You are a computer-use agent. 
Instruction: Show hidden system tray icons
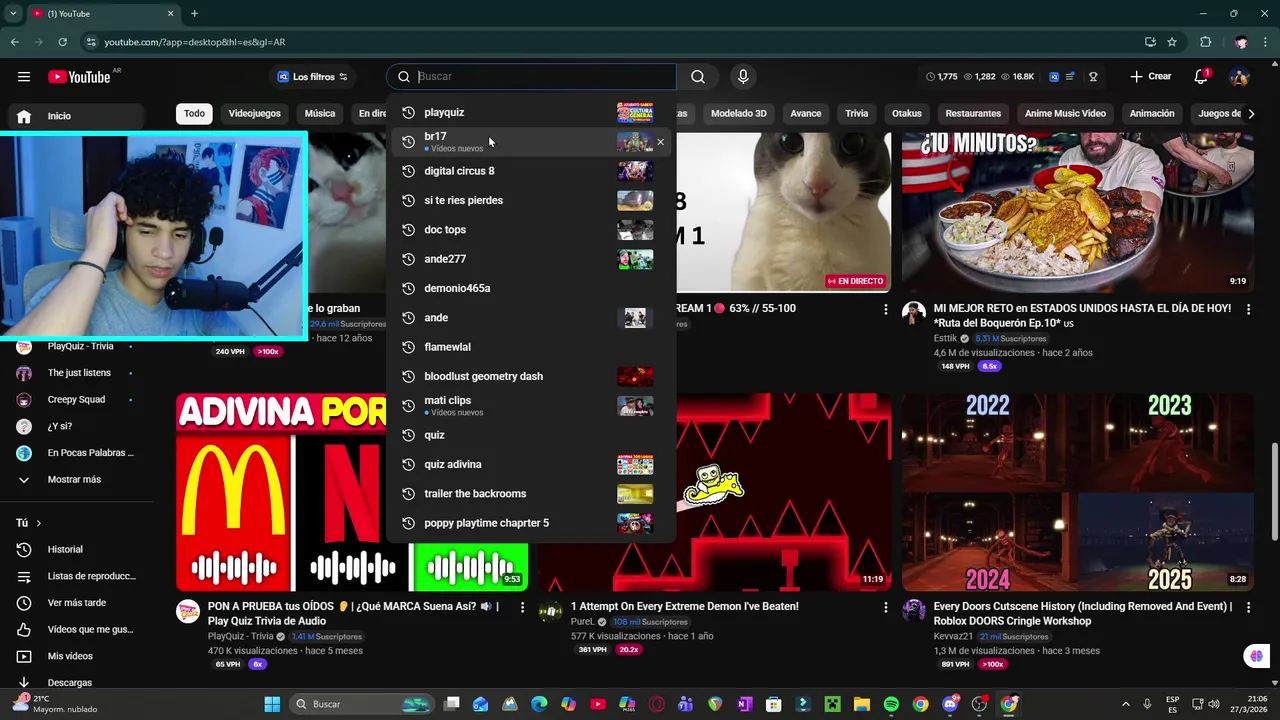click(1125, 704)
